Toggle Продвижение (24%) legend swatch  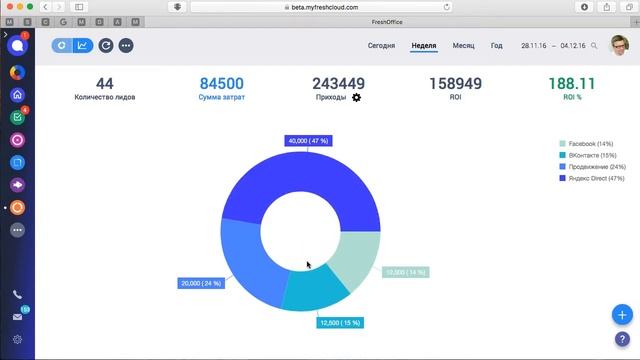[562, 167]
